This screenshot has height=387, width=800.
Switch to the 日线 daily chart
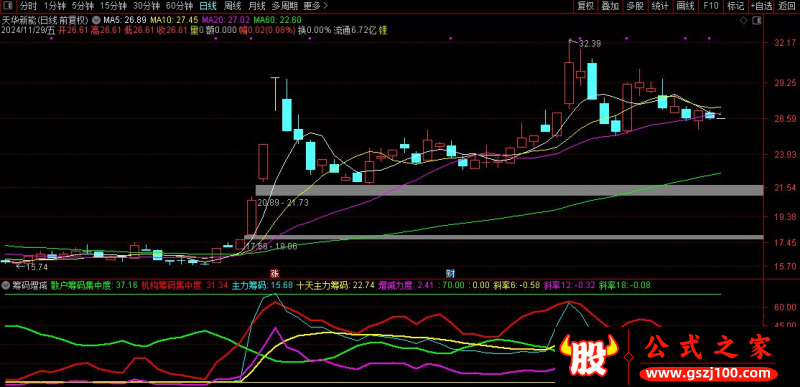[x=207, y=6]
